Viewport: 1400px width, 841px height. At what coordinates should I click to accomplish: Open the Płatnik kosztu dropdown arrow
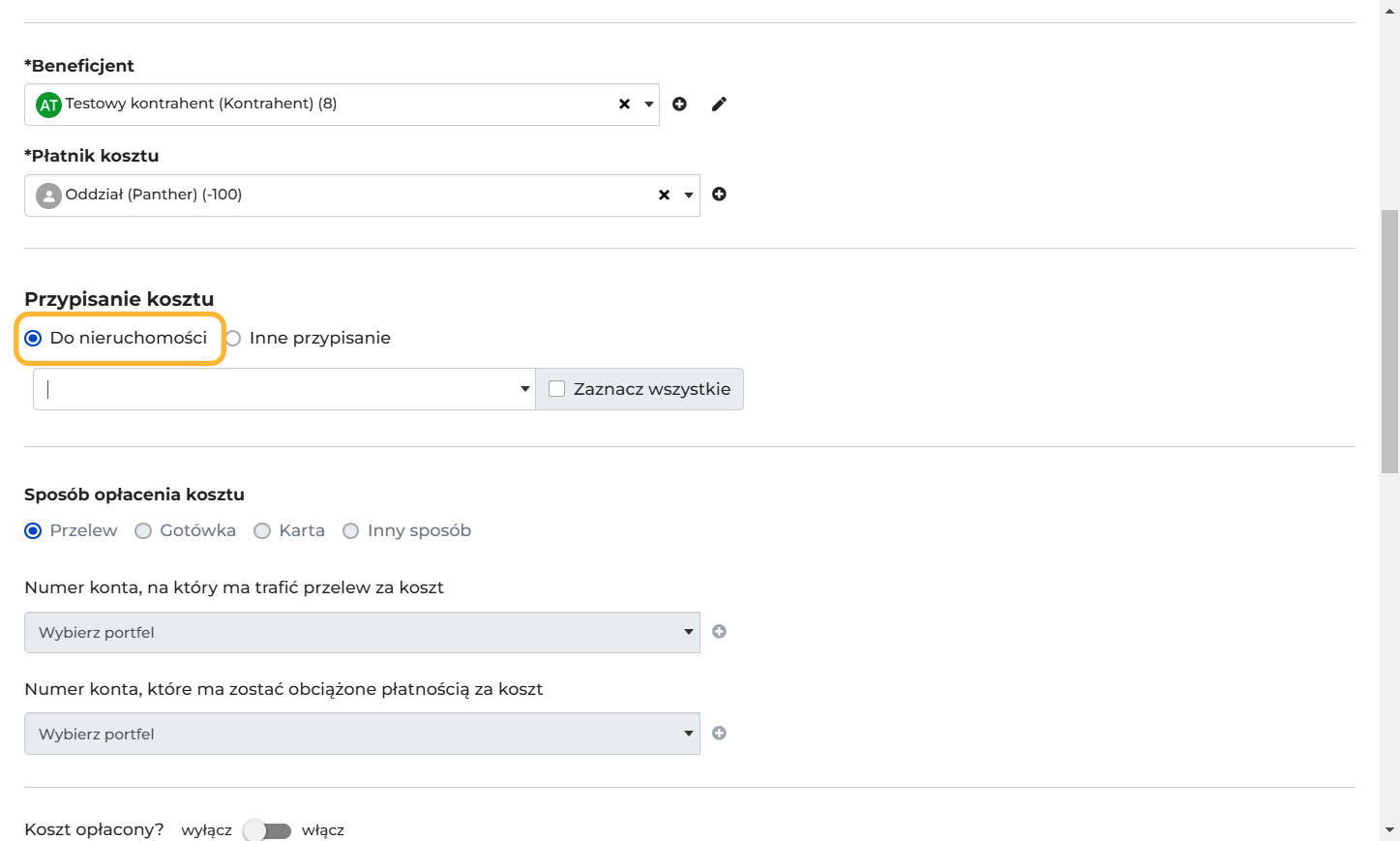(x=689, y=195)
